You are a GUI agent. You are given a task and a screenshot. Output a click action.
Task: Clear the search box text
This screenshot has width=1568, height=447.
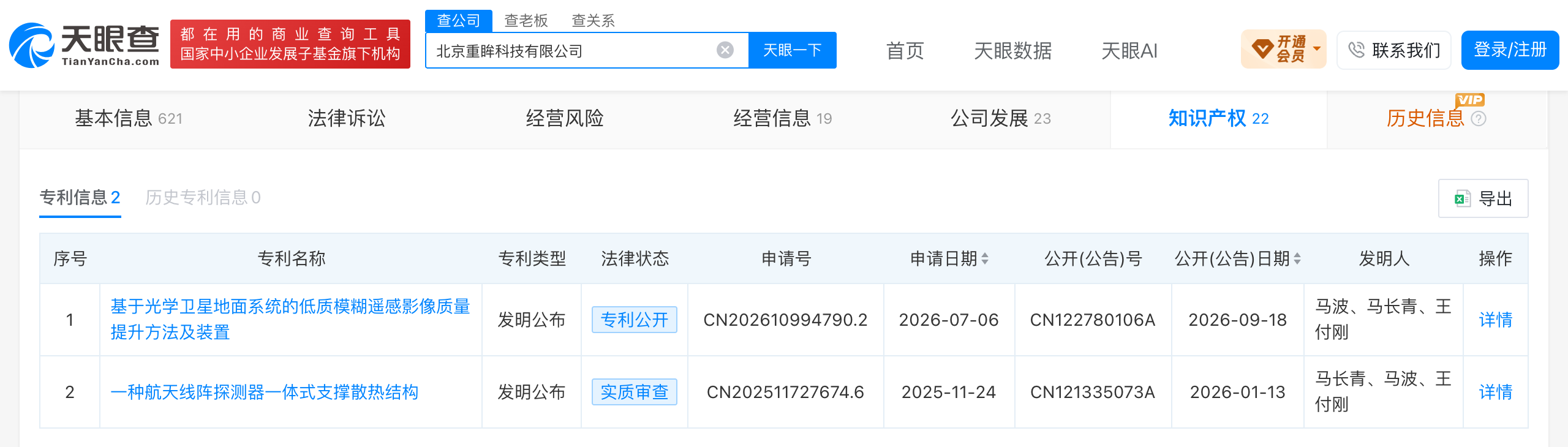coord(725,50)
